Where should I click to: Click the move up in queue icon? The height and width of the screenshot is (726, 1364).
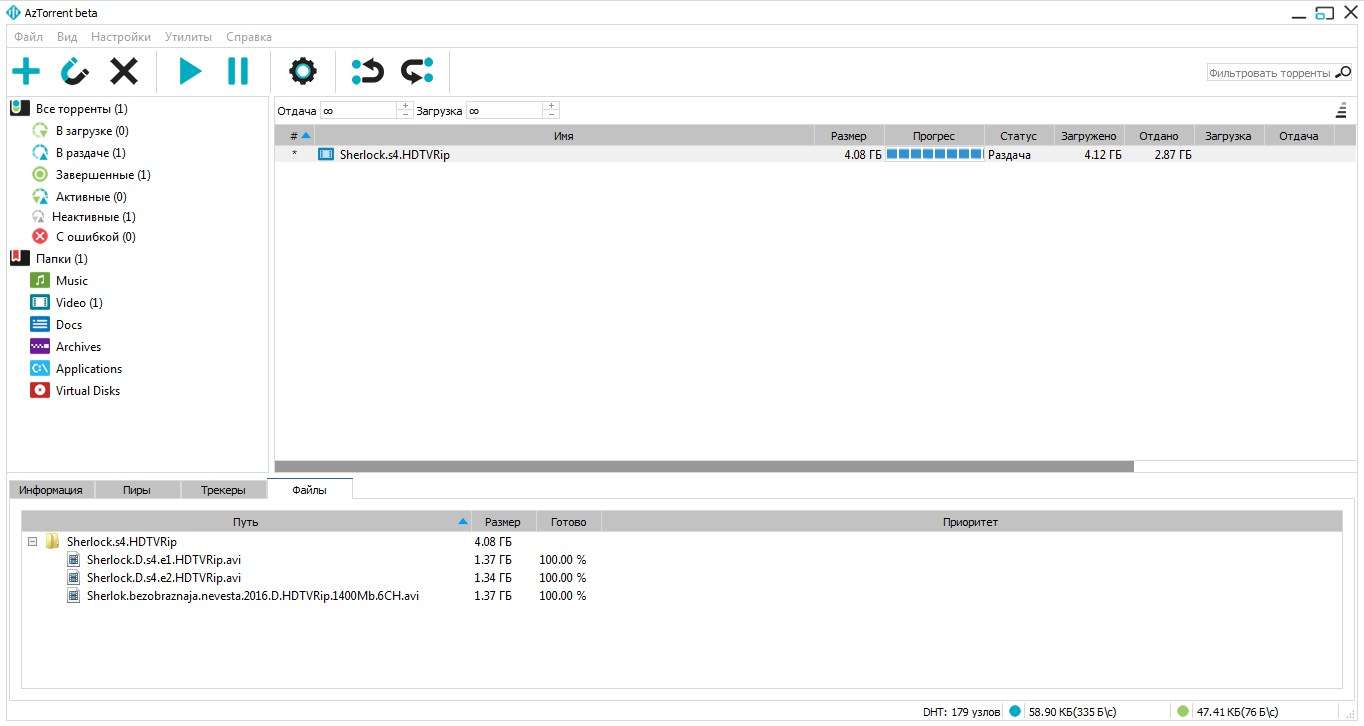point(368,71)
